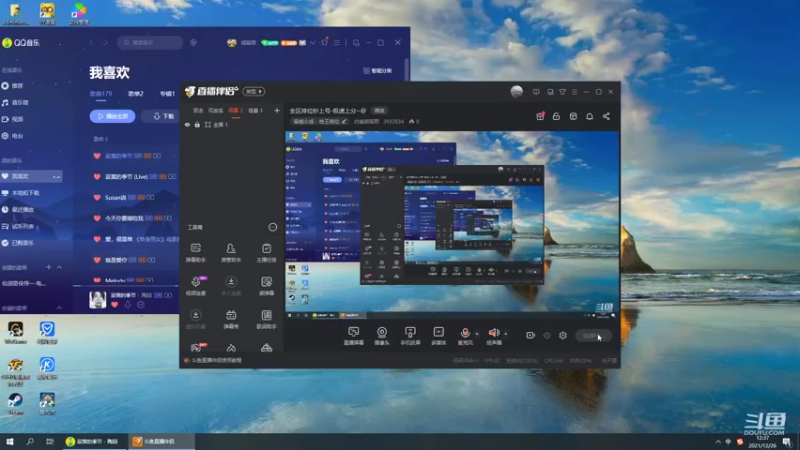
Task: Open the 弹幕秀 tool in the toolbox
Action: (x=231, y=319)
